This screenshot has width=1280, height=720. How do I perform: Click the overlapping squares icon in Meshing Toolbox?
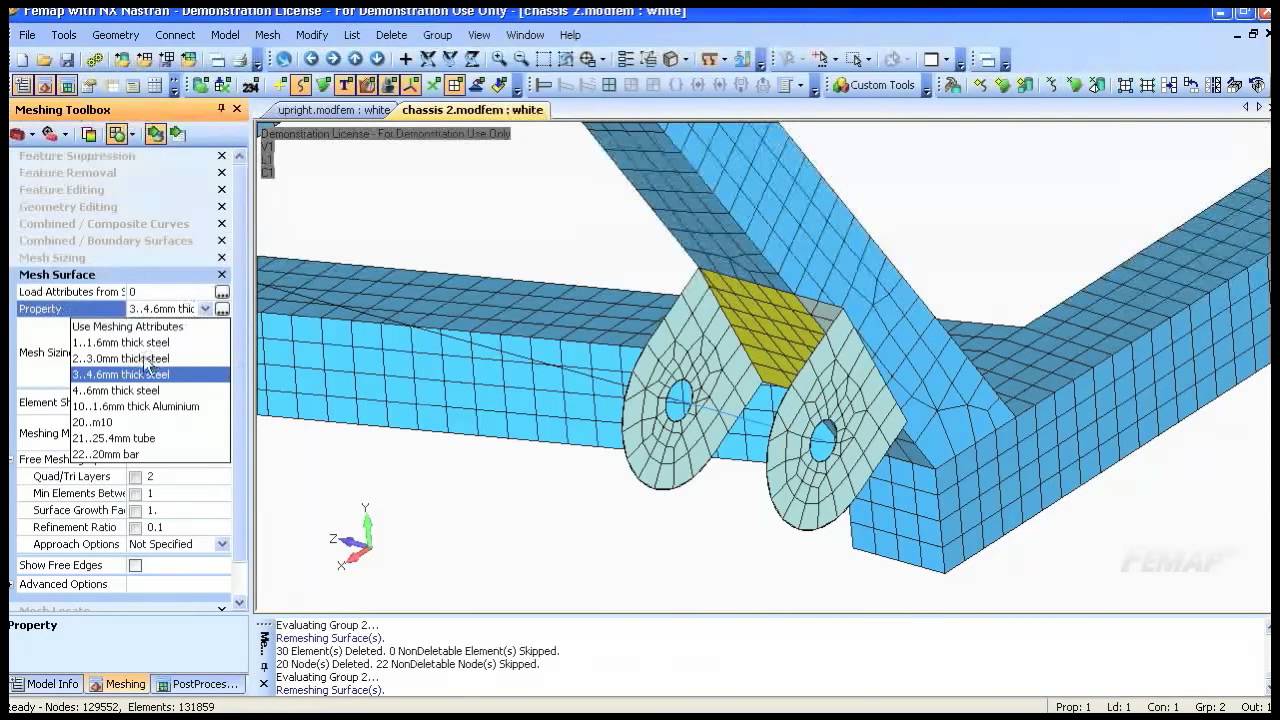click(x=89, y=134)
